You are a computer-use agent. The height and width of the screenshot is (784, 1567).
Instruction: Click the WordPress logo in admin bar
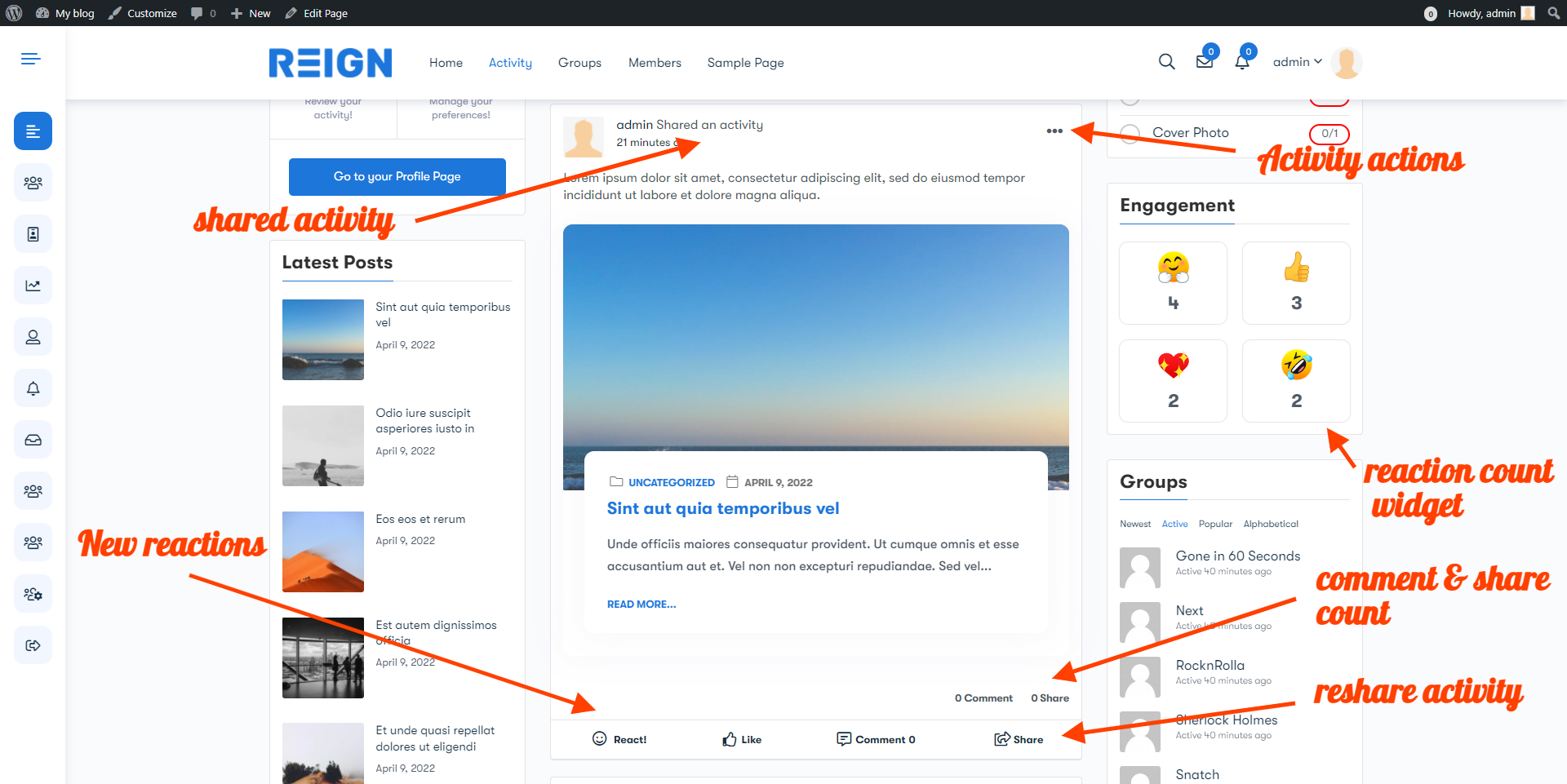[14, 13]
